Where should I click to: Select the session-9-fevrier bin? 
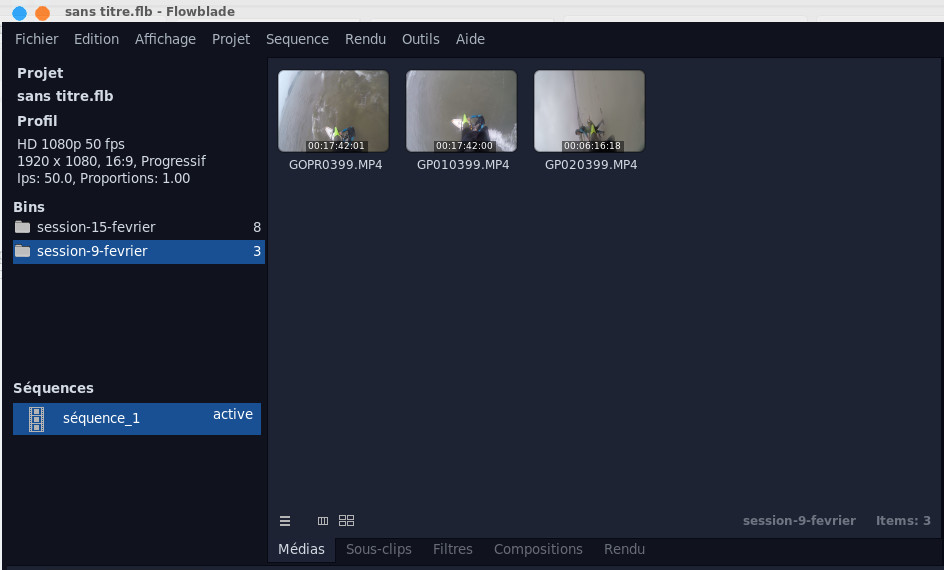click(138, 251)
